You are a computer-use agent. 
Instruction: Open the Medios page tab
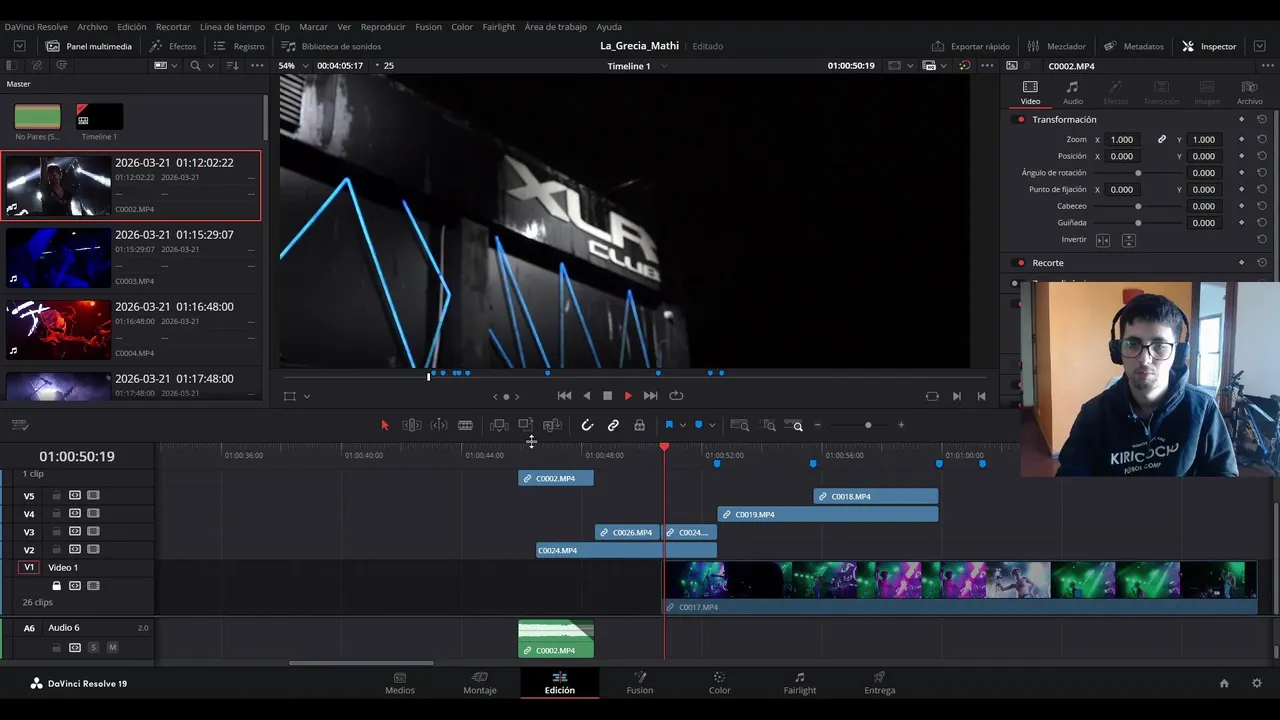coord(400,683)
